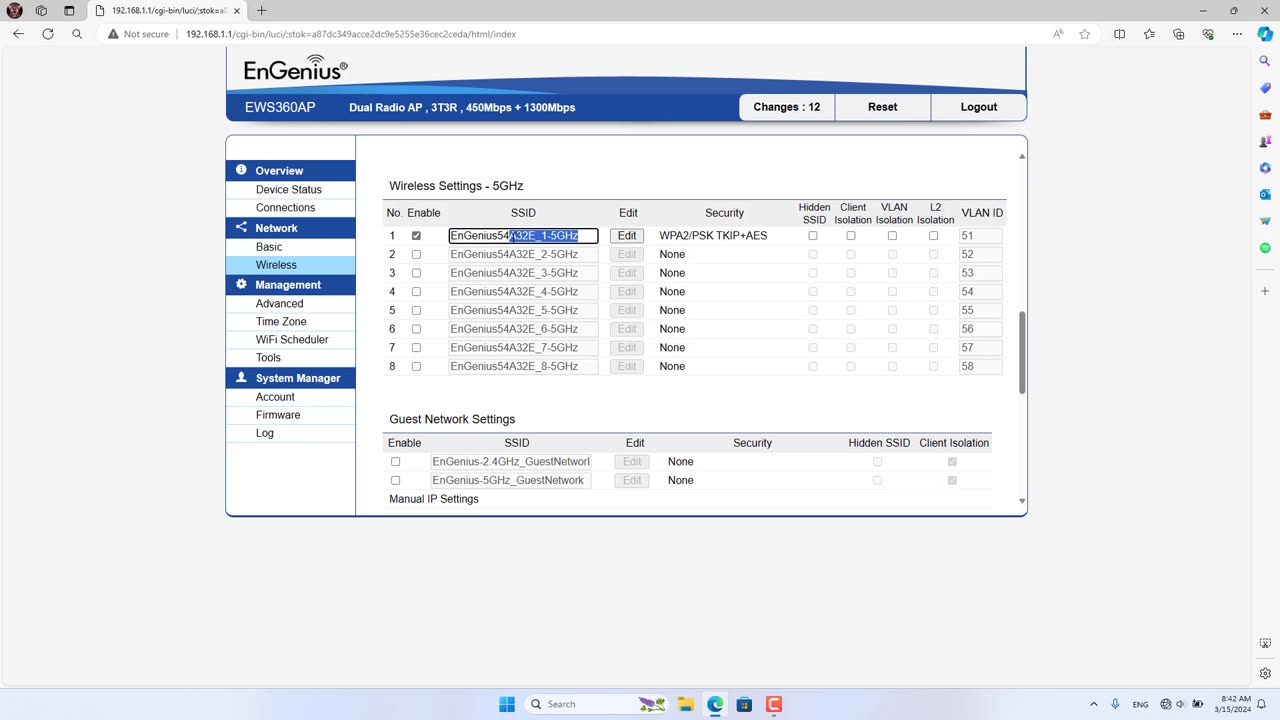Open Edge sidebar settings gear
Viewport: 1280px width, 720px height.
1265,673
